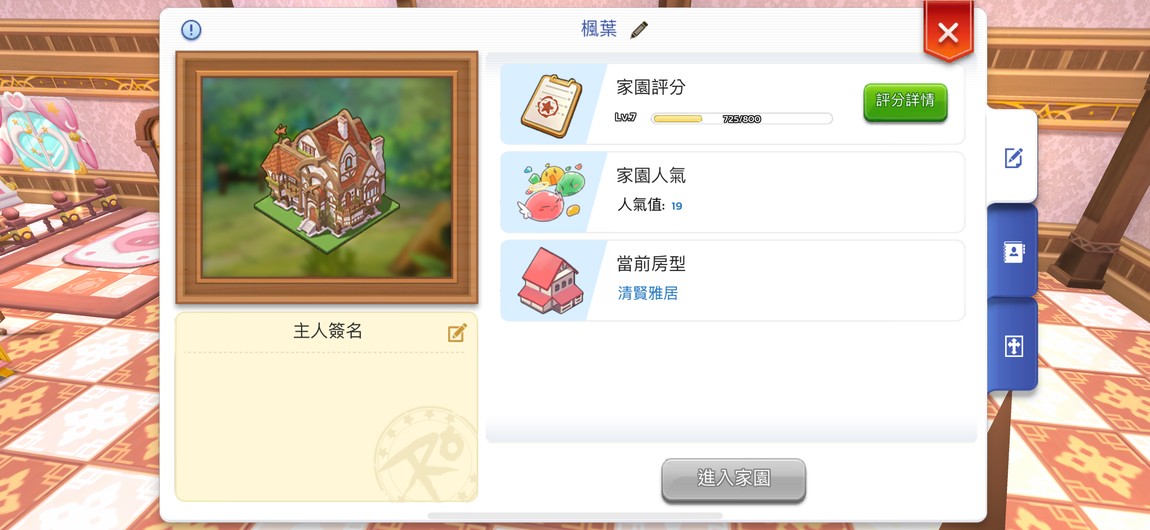Open the 家園評分 clipboard icon
This screenshot has width=1150, height=530.
(x=551, y=106)
